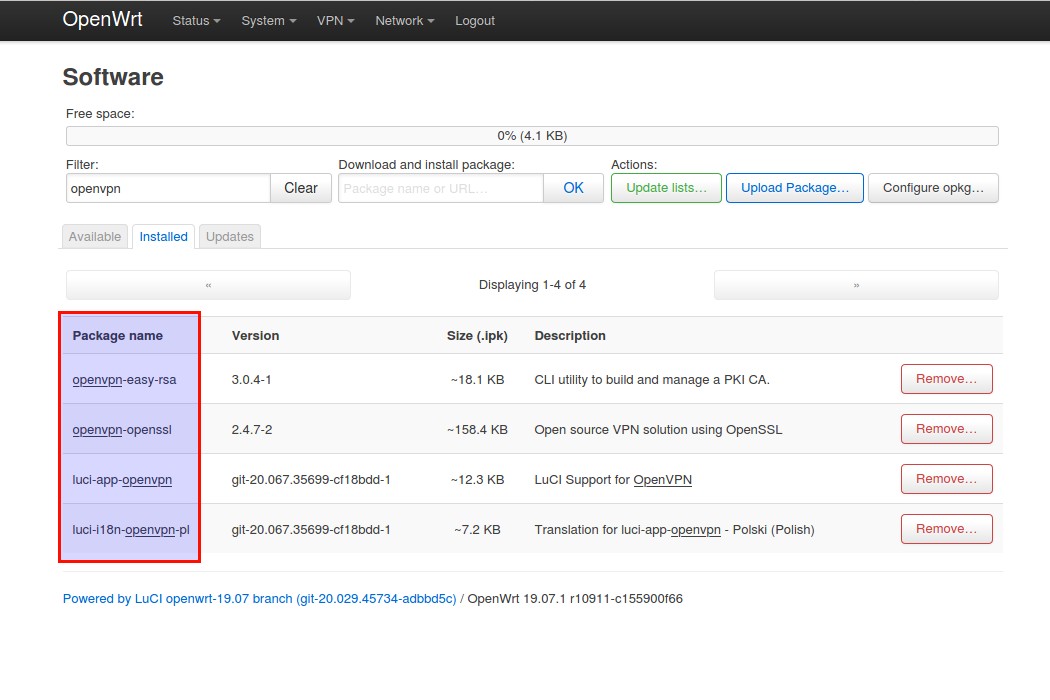Click the luci-i18n-openvpn-pl package name
The height and width of the screenshot is (700, 1050).
(x=131, y=530)
